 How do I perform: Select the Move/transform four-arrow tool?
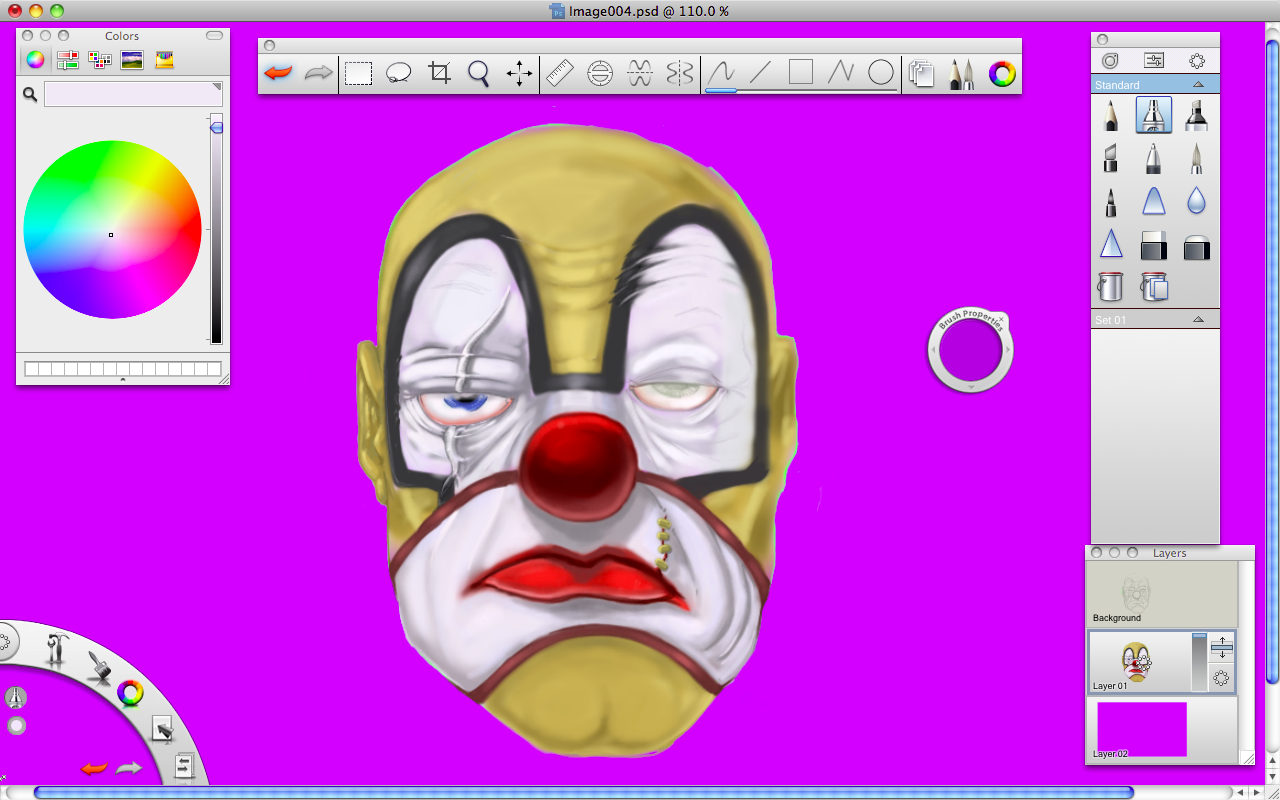click(x=519, y=73)
